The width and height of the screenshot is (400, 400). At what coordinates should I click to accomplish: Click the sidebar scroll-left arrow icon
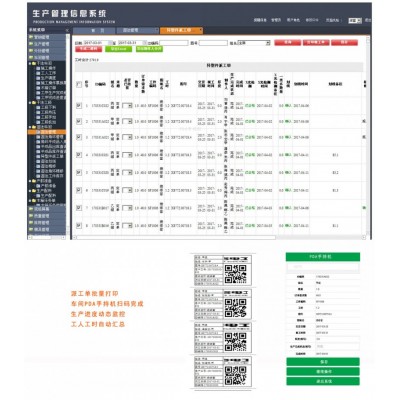click(30, 237)
